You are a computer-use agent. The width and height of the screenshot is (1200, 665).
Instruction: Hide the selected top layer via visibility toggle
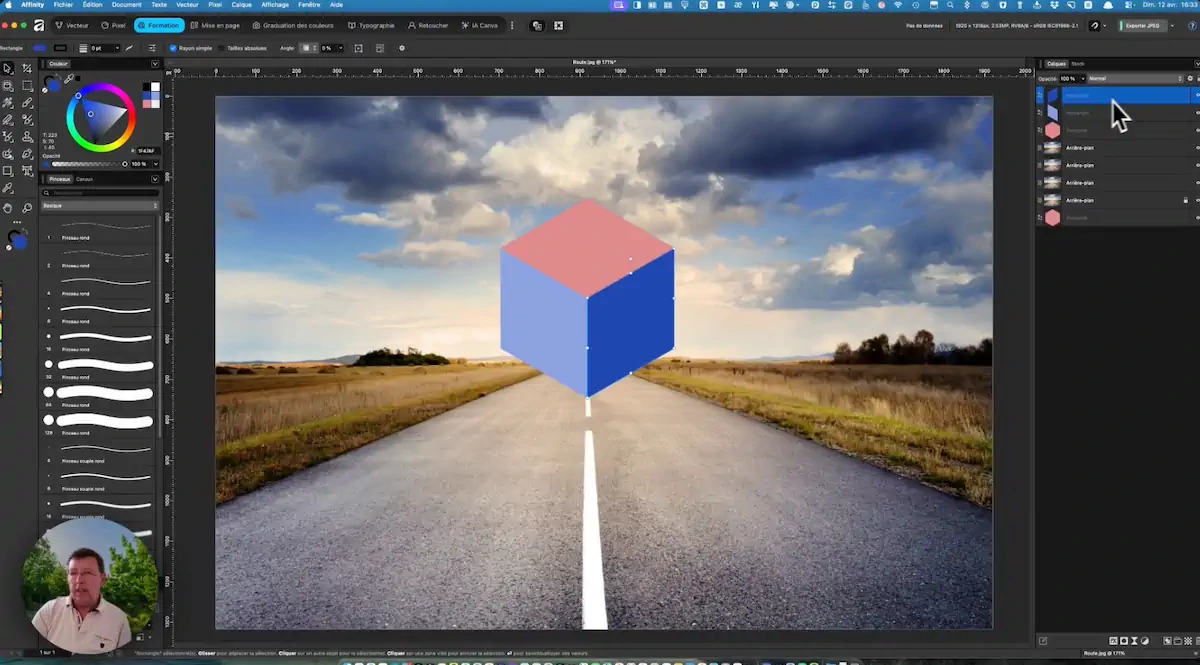pyautogui.click(x=1197, y=95)
